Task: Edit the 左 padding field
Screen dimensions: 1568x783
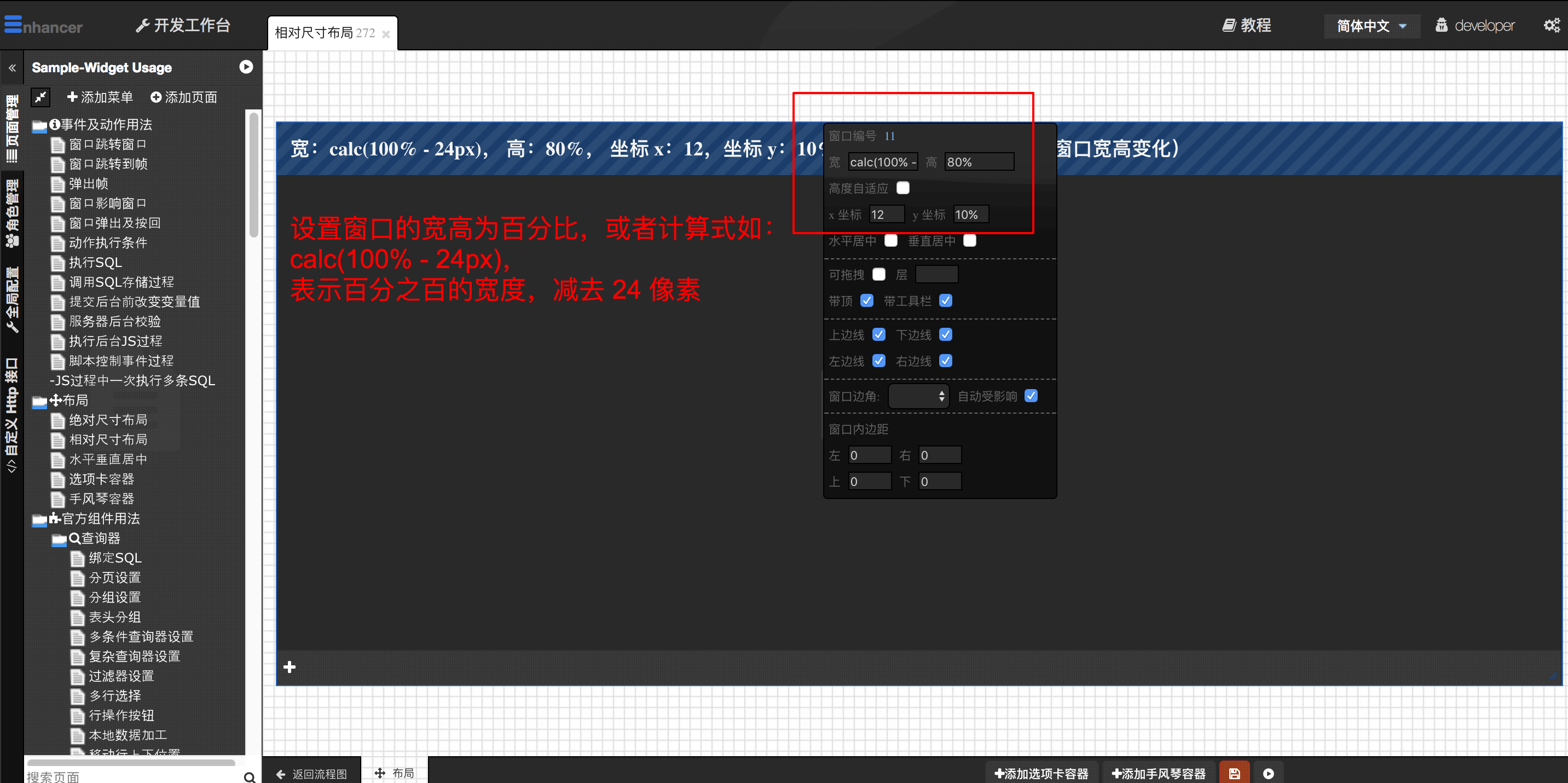Action: coord(870,455)
